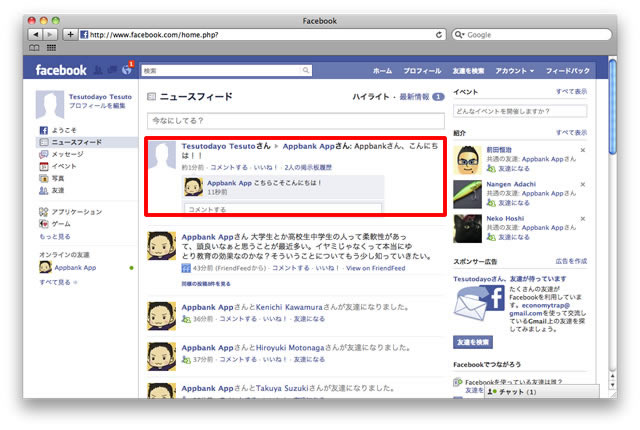Open messages icon in blue bar
The width and height of the screenshot is (640, 430).
tap(112, 70)
